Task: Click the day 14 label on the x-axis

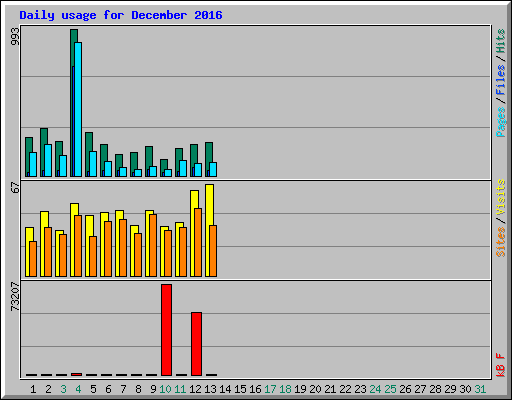Action: [225, 389]
